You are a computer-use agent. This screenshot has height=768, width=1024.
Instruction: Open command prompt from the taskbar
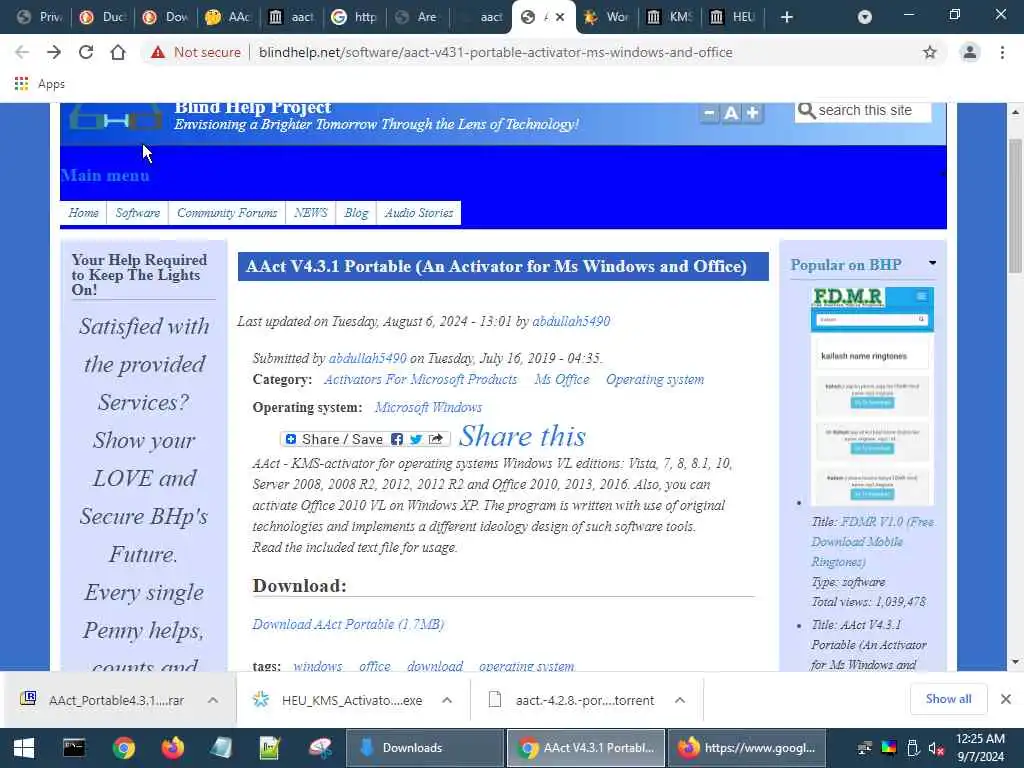point(74,748)
